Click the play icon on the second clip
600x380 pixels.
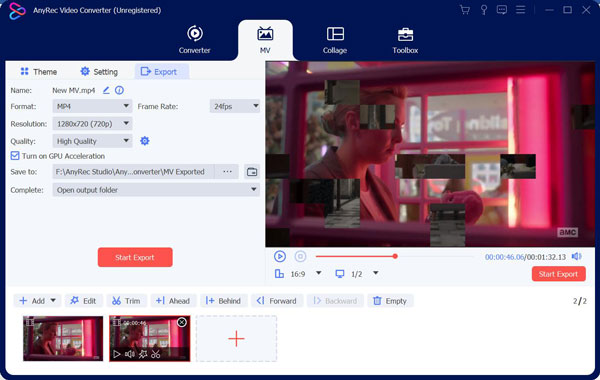click(x=117, y=354)
